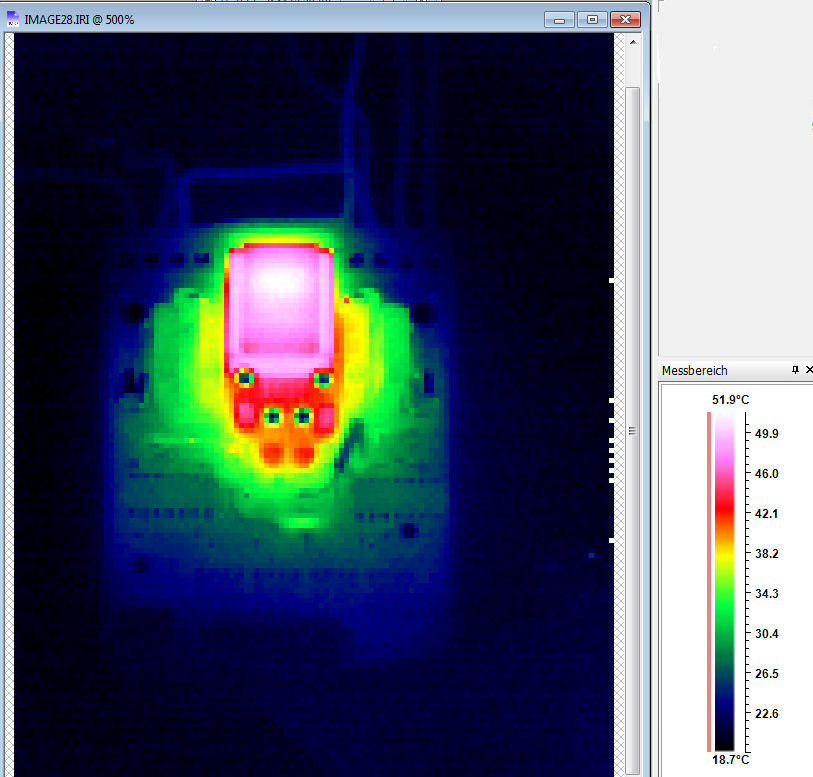Click the pink range bar beside color scale

(x=709, y=580)
